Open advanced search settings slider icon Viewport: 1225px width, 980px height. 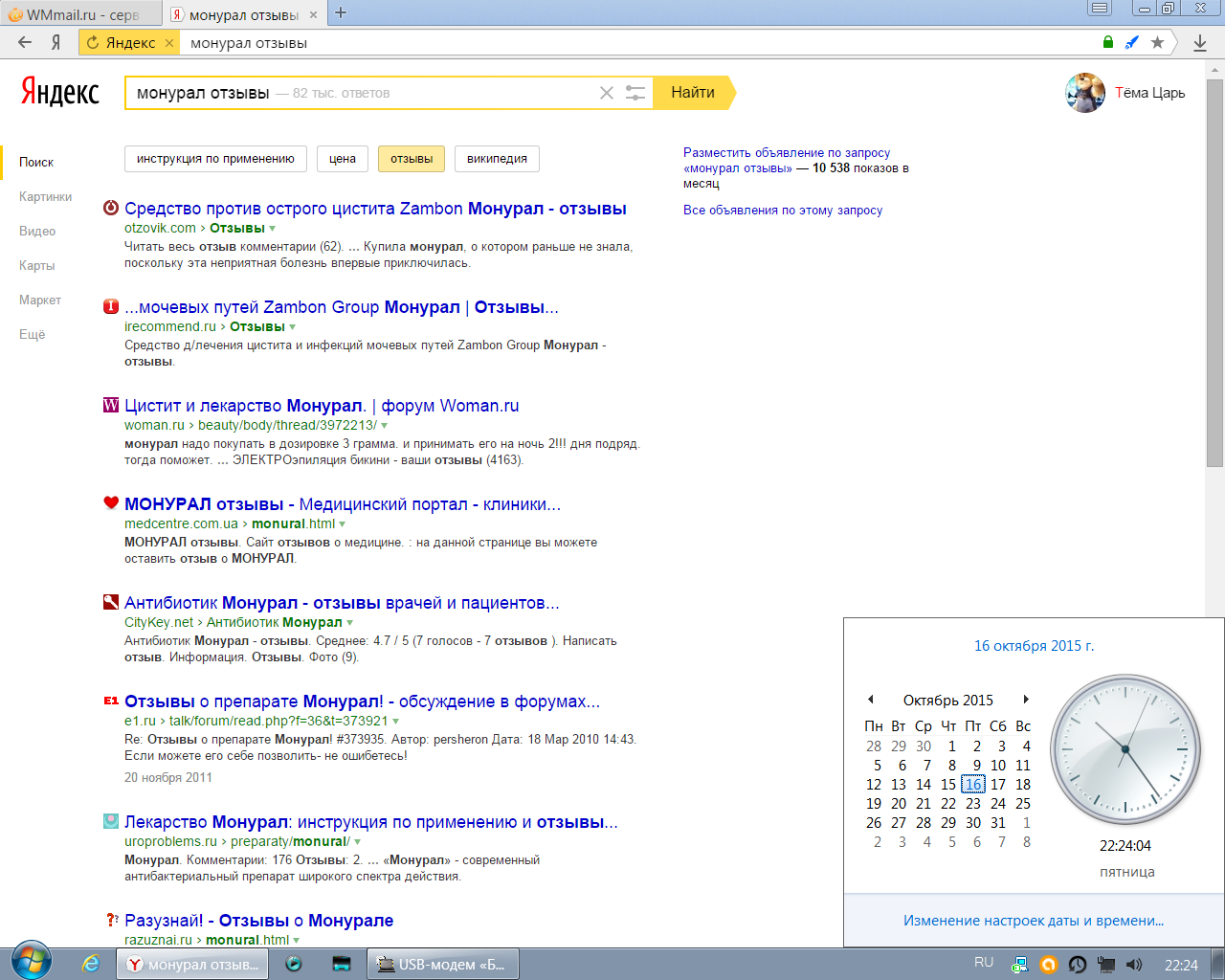[x=635, y=93]
